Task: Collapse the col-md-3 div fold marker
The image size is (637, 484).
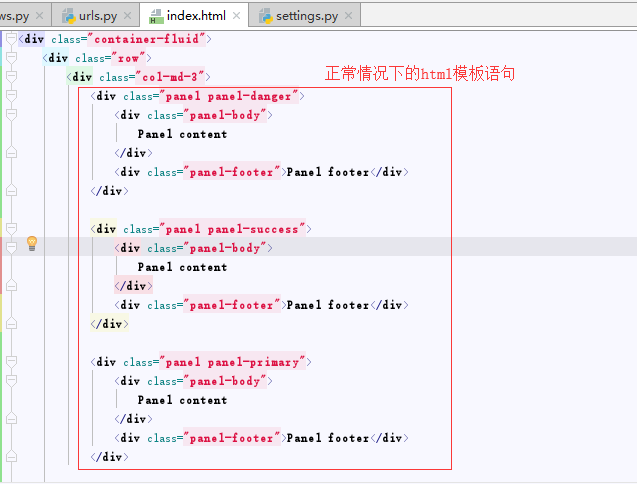Action: (x=11, y=77)
